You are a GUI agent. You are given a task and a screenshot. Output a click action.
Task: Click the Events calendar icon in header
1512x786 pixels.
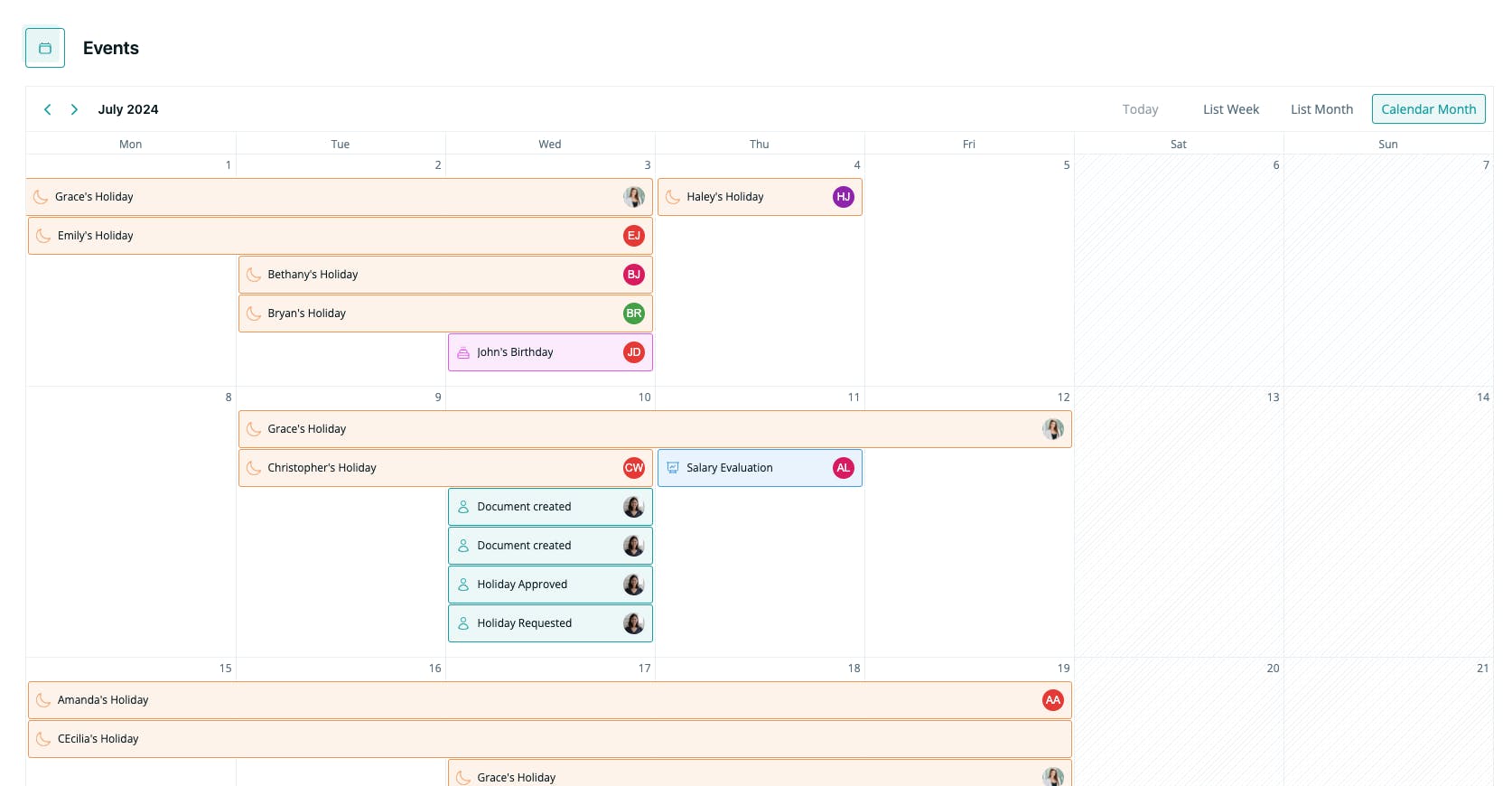[x=45, y=48]
